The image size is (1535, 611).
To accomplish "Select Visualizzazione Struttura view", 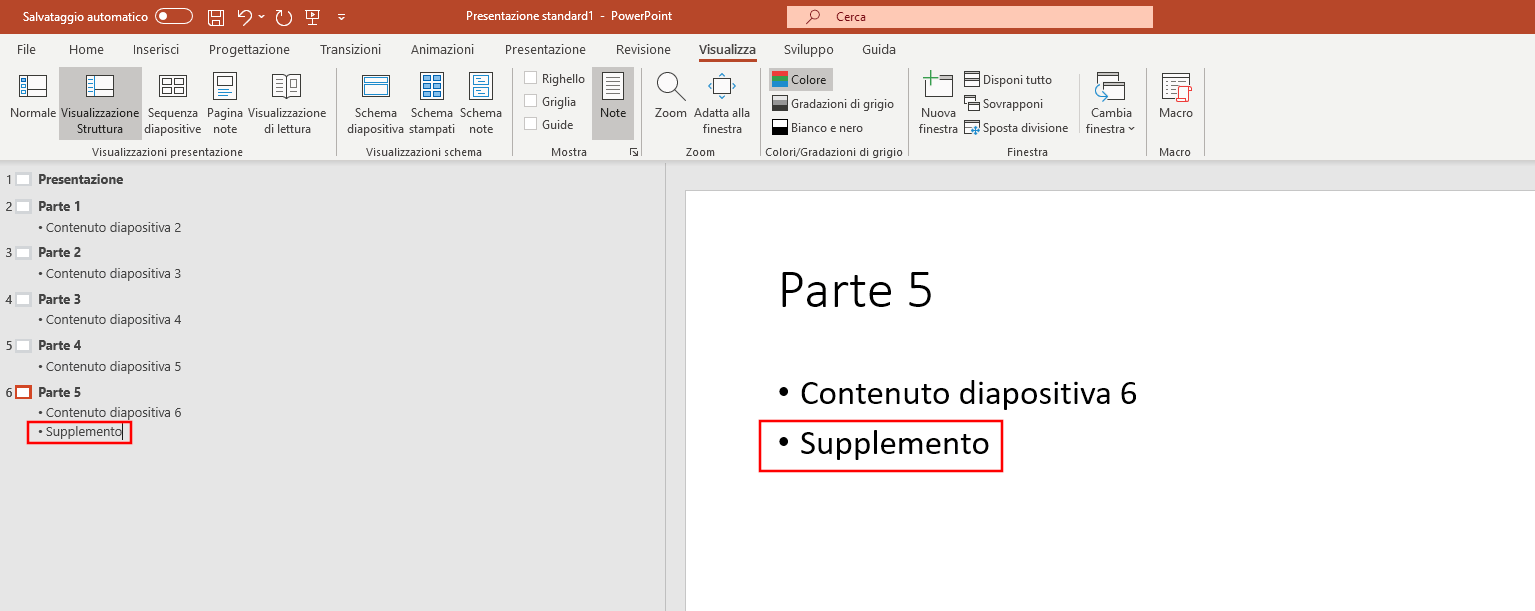I will click(x=100, y=103).
